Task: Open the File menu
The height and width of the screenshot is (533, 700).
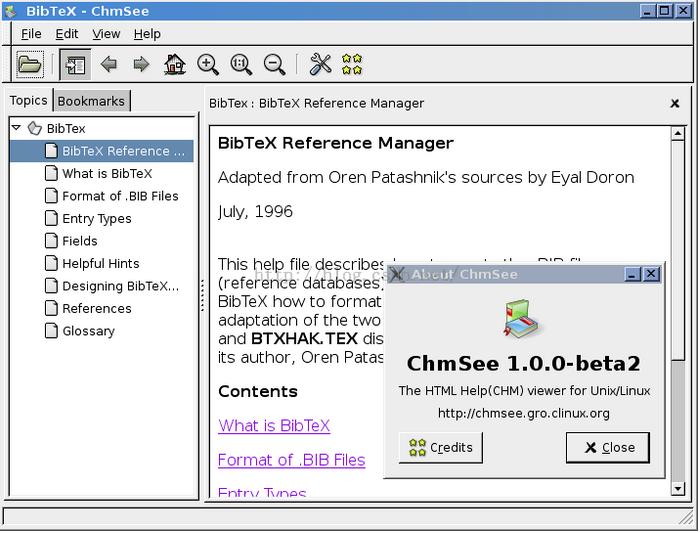Action: (x=31, y=33)
